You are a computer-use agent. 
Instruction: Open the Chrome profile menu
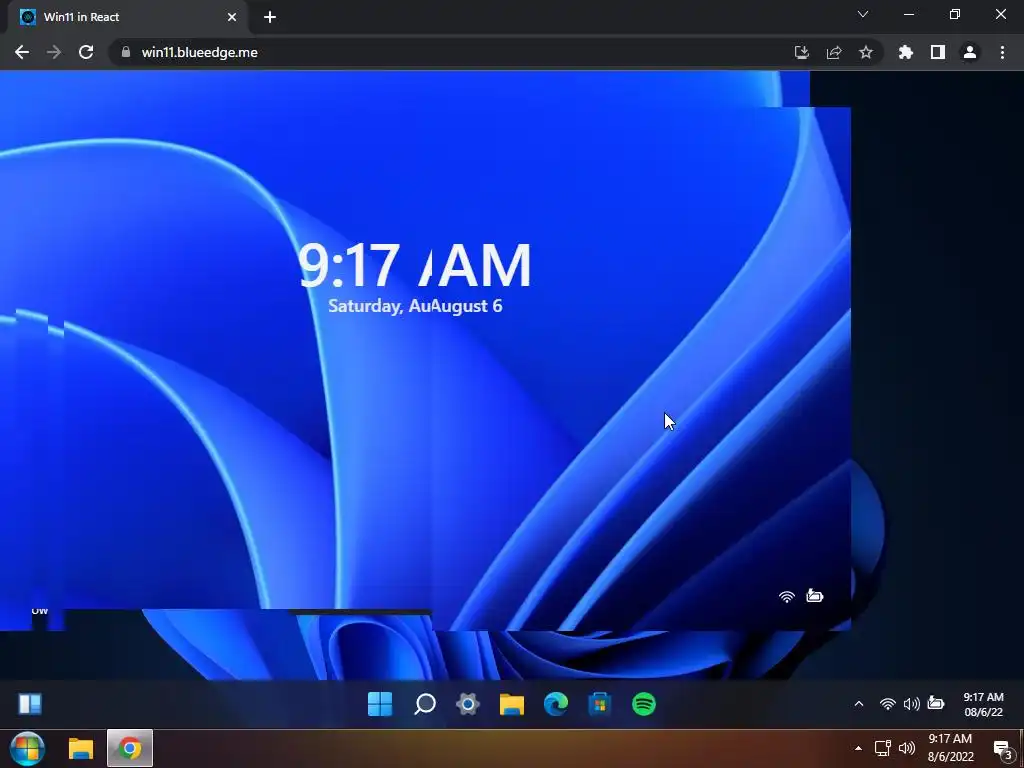tap(970, 52)
